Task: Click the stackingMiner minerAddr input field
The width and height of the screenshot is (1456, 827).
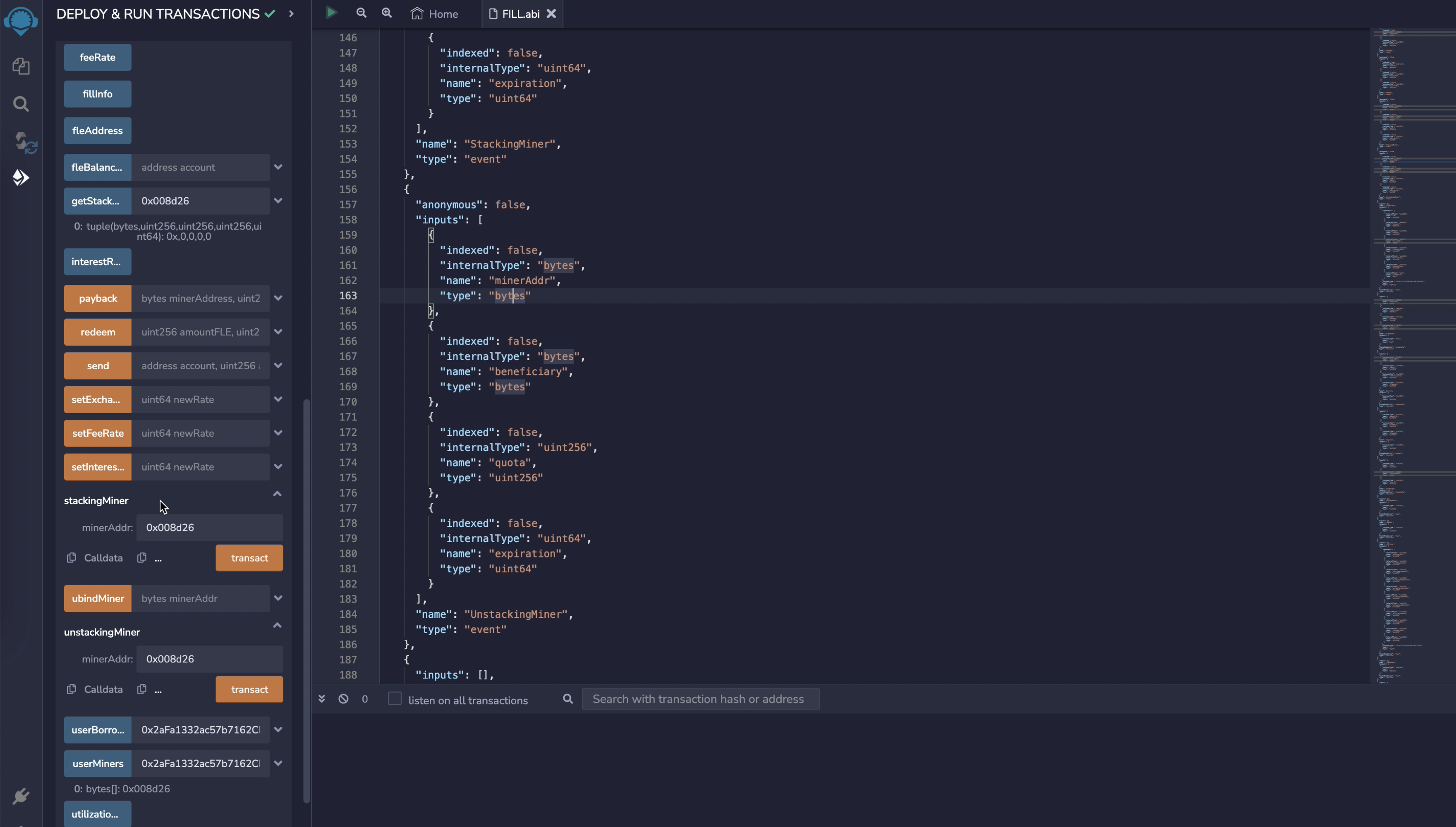Action: point(210,528)
